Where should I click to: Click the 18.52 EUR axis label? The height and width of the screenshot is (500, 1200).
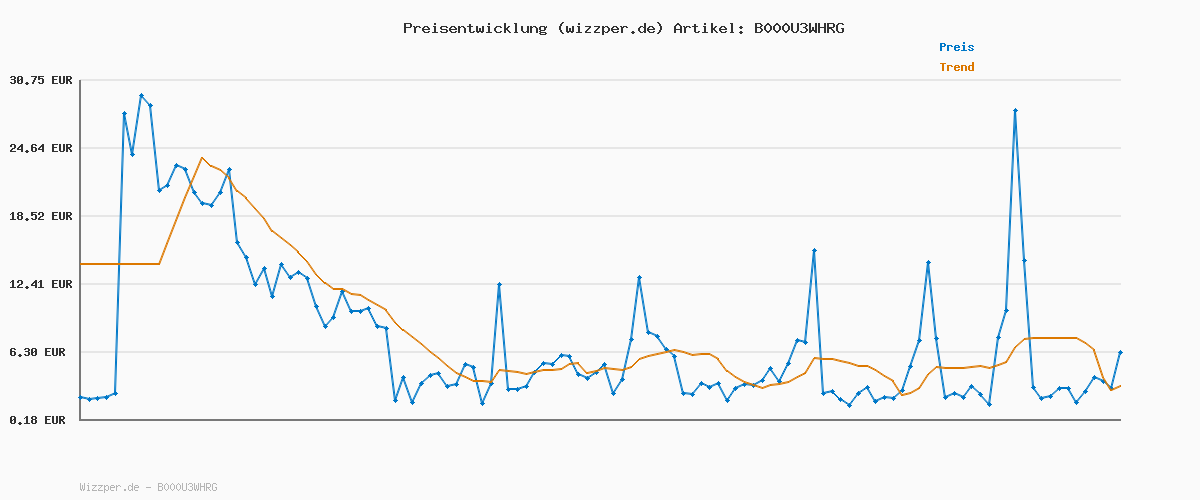click(x=41, y=216)
